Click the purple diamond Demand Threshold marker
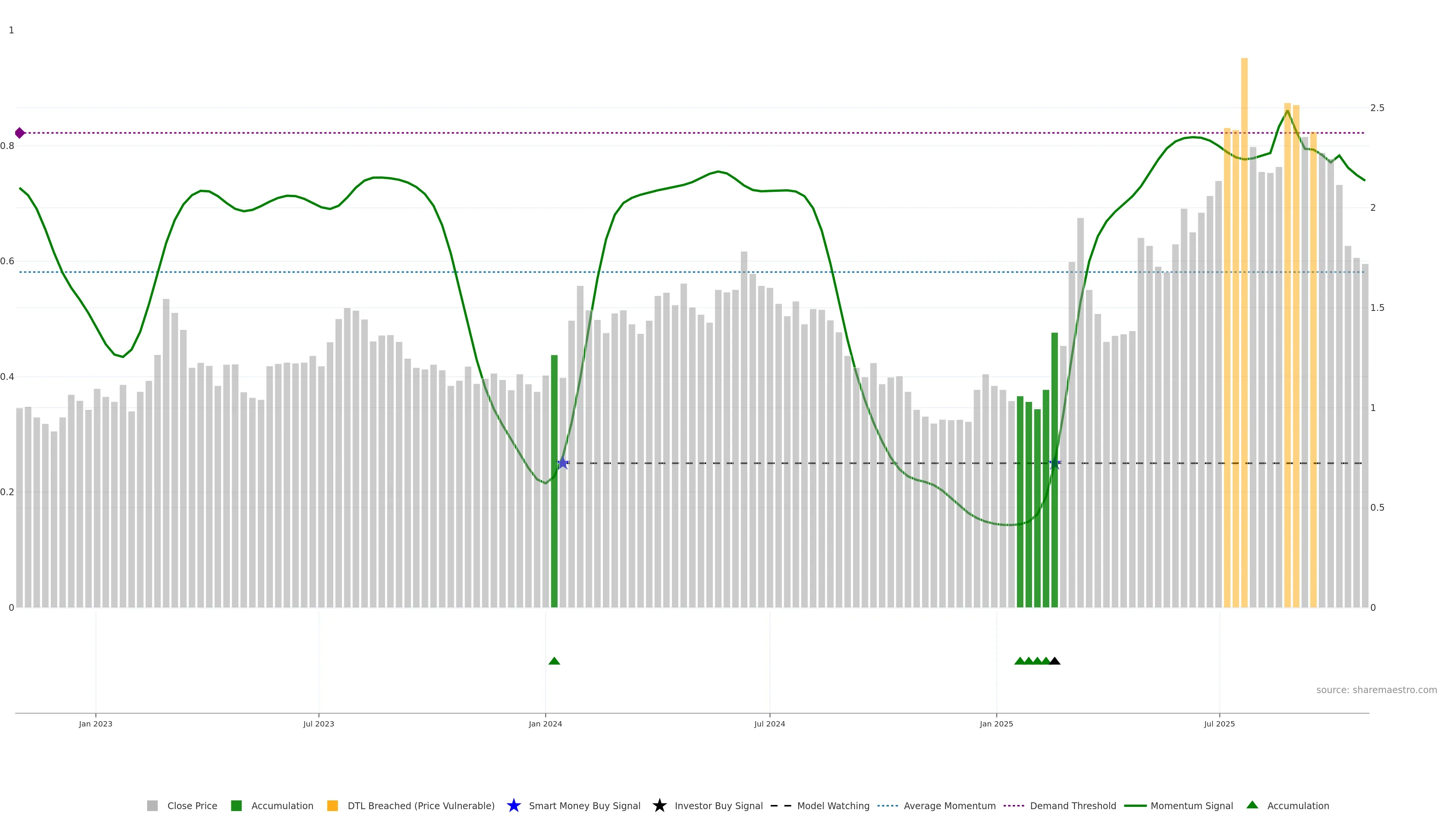The image size is (1456, 819). click(x=20, y=133)
